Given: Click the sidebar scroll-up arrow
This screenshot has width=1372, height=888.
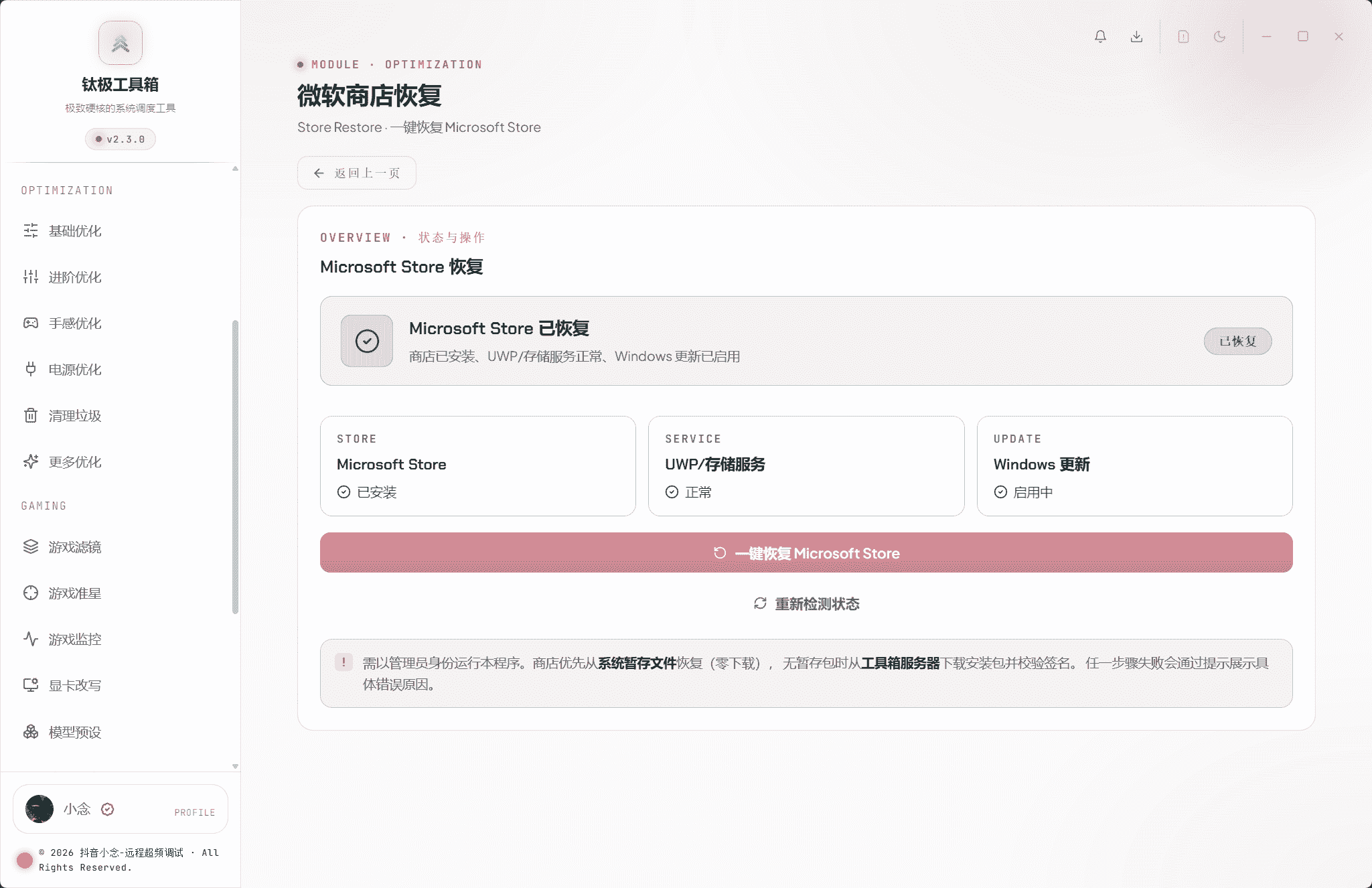Looking at the screenshot, I should point(235,169).
